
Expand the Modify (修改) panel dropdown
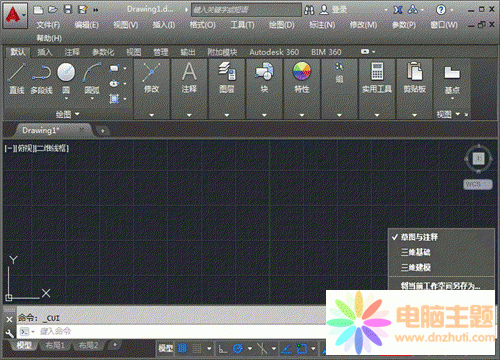152,115
